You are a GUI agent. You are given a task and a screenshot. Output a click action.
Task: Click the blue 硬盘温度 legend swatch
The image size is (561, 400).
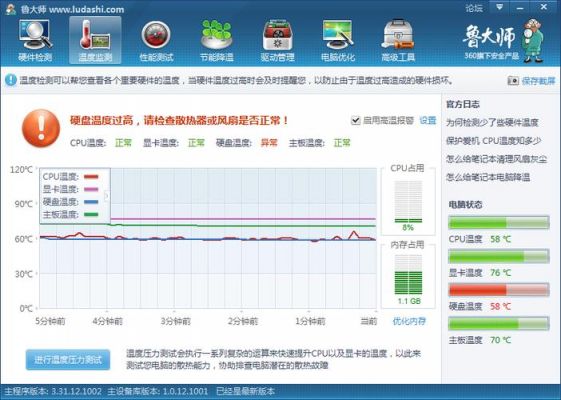point(91,202)
